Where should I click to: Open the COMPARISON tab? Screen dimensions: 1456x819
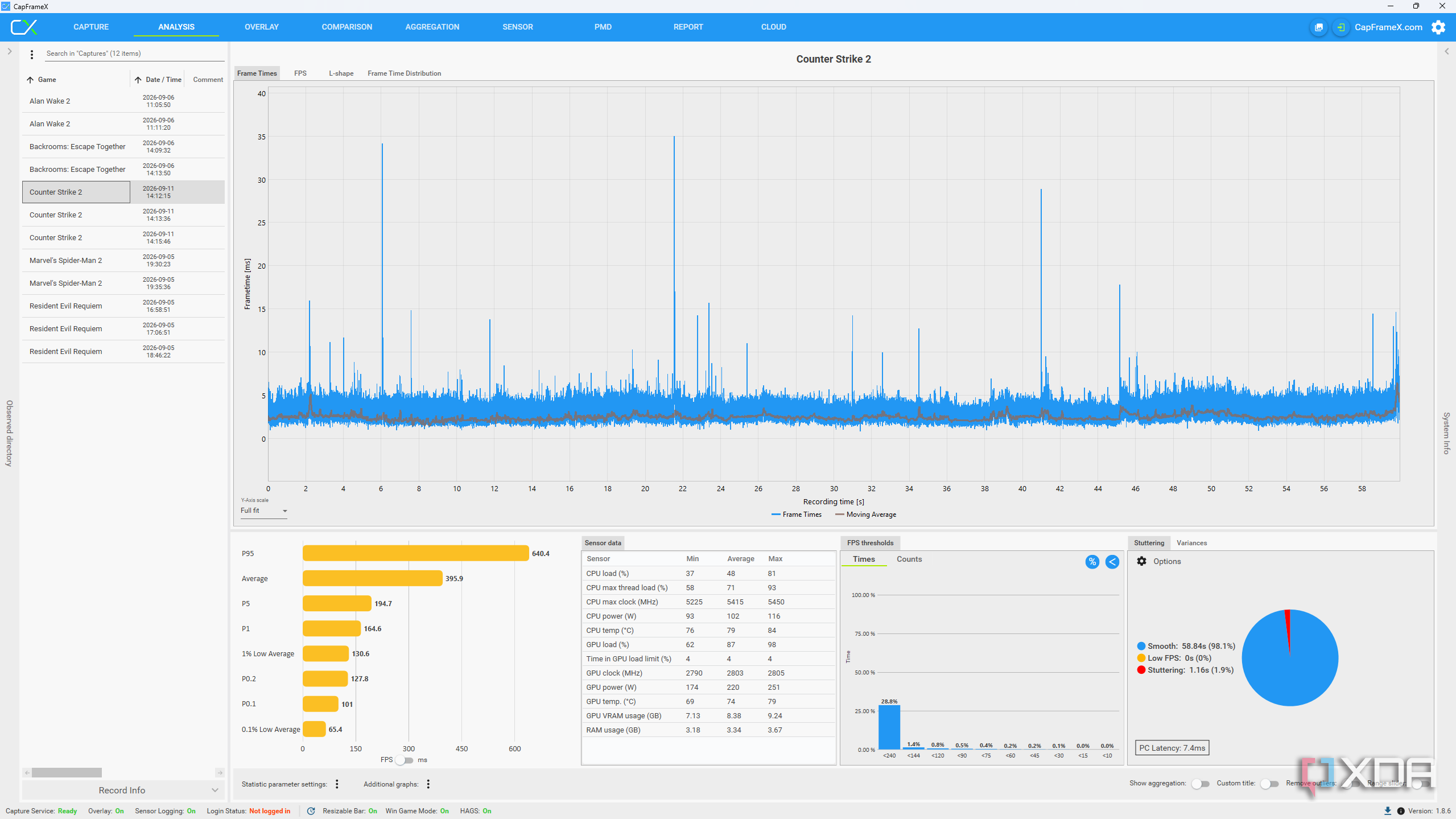[x=347, y=27]
